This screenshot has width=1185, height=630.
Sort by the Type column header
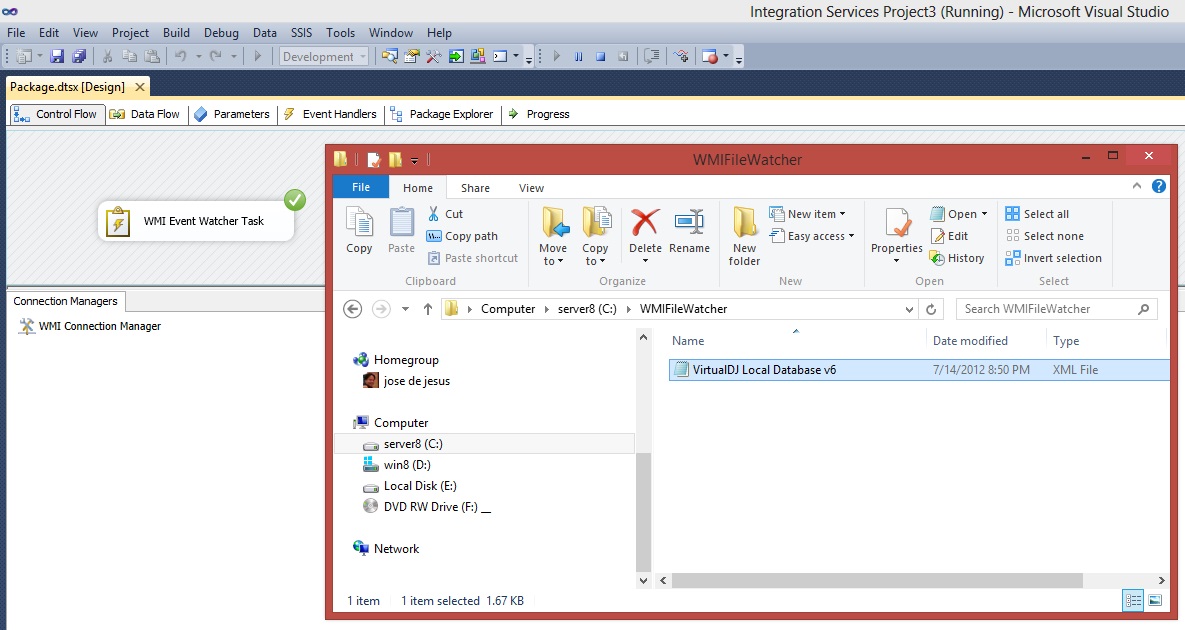point(1066,341)
